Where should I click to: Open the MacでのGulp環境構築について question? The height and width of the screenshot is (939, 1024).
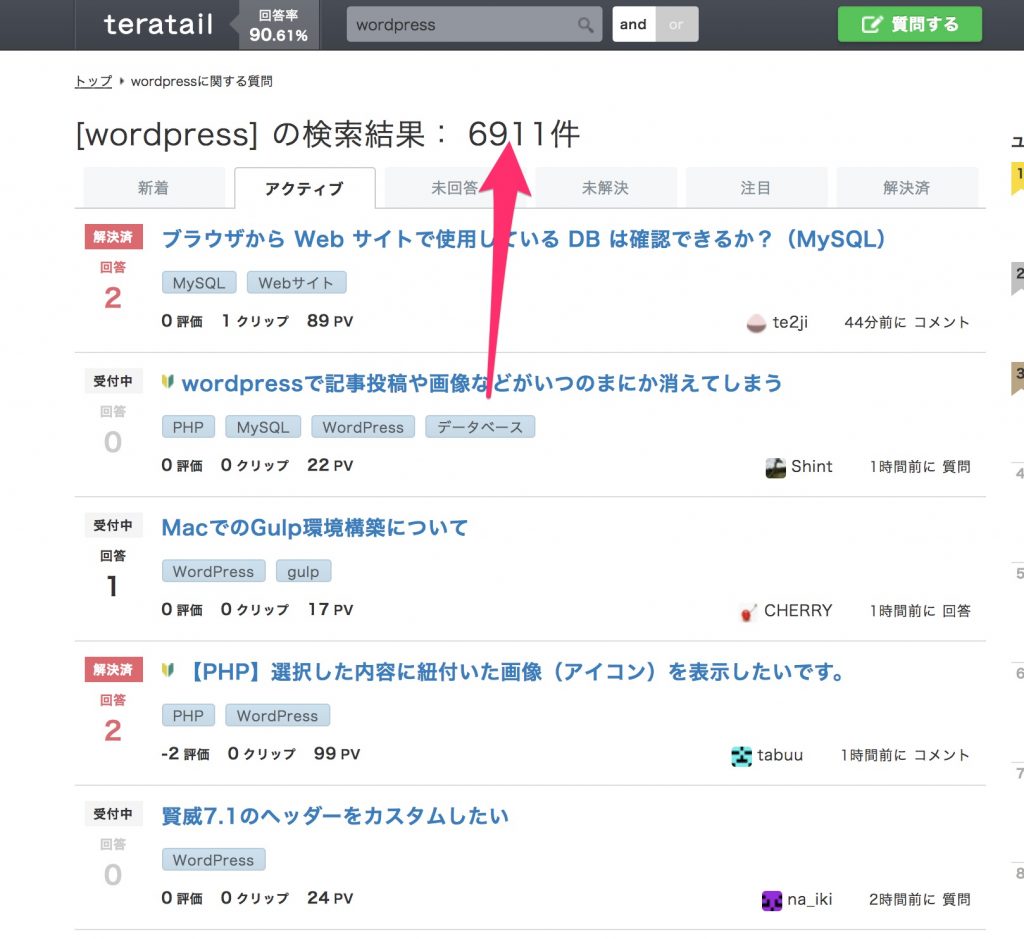[315, 527]
